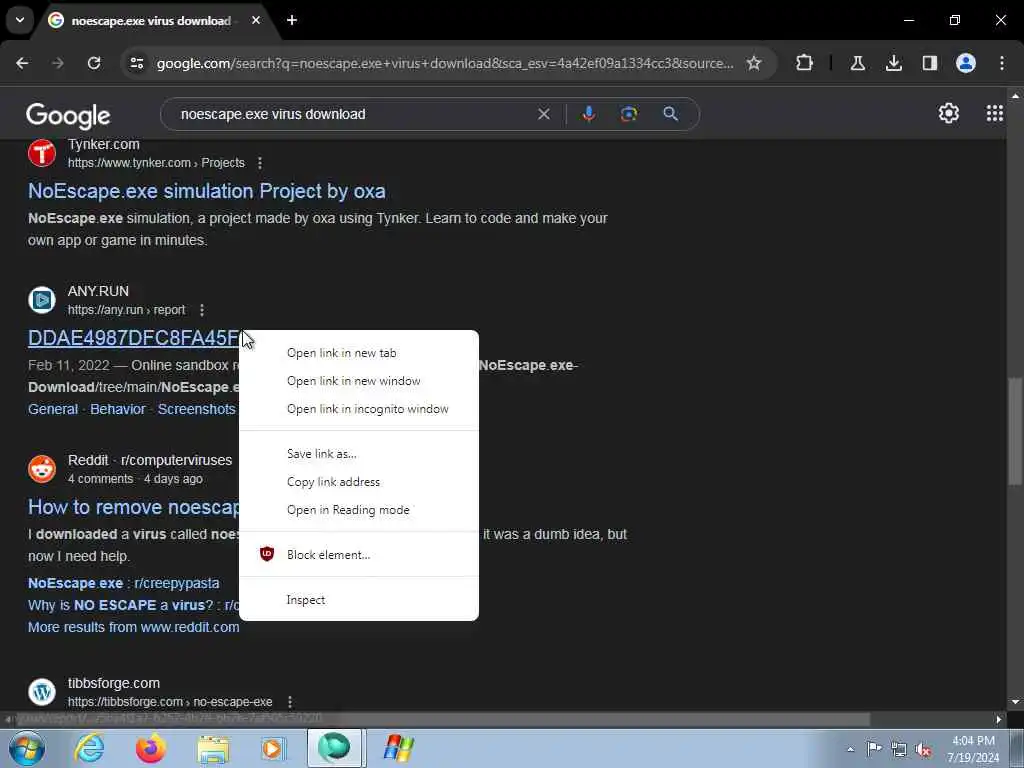The height and width of the screenshot is (768, 1024).
Task: Click the vertical page scrollbar thumb
Action: pos(1015,431)
